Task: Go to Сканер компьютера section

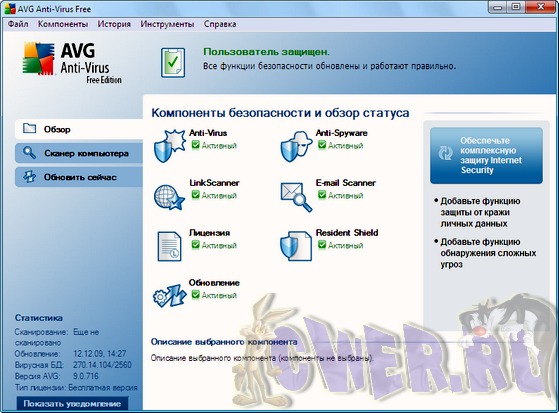Action: [79, 153]
